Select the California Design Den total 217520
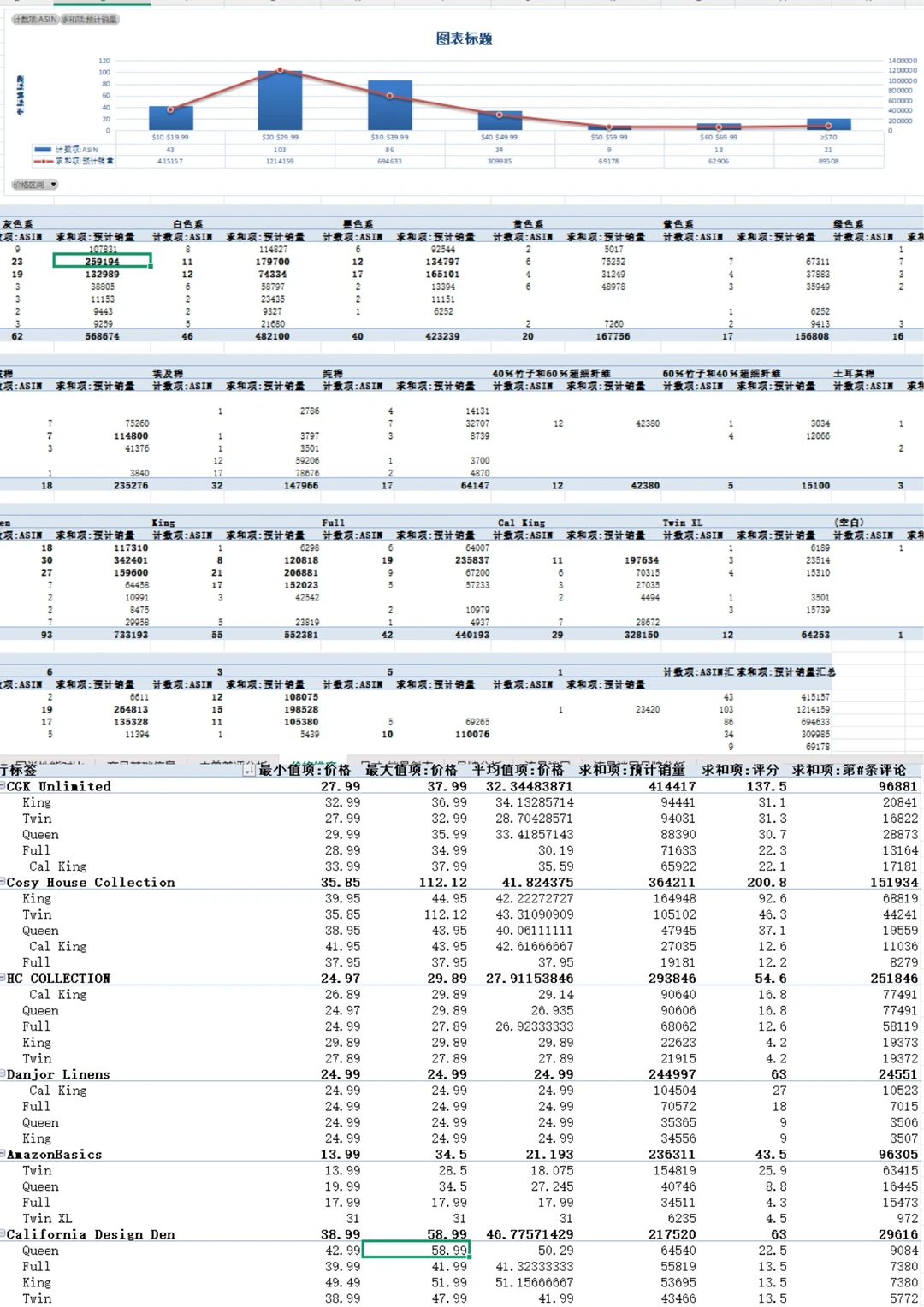924x1307 pixels. tap(672, 1234)
